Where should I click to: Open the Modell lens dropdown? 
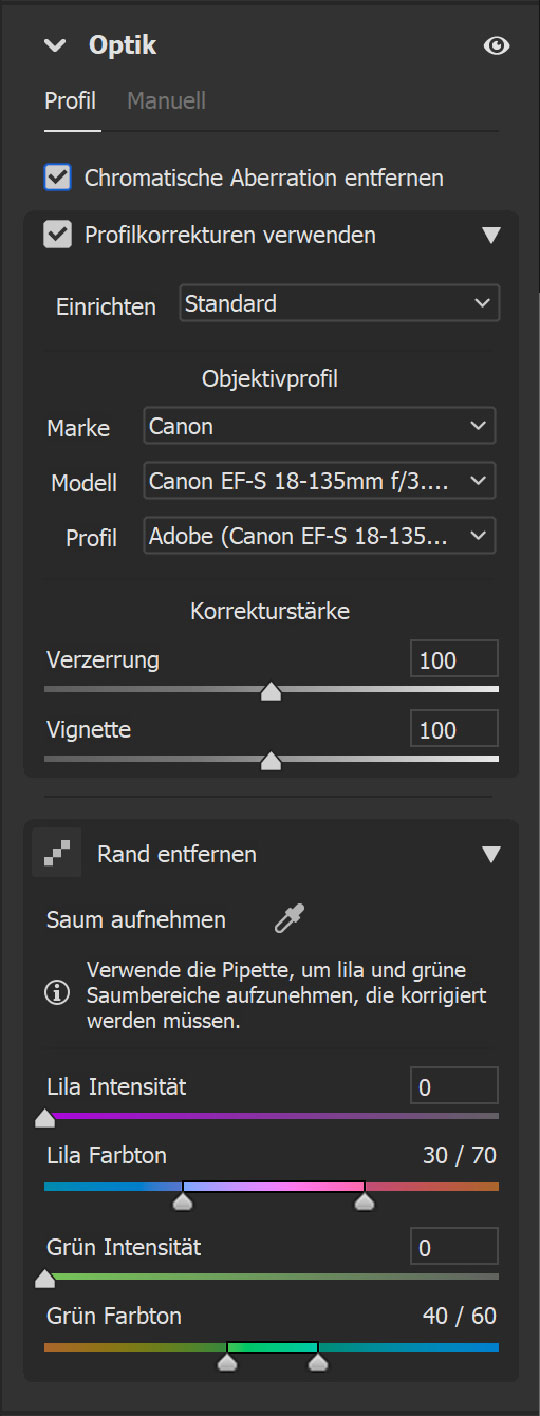tap(320, 481)
